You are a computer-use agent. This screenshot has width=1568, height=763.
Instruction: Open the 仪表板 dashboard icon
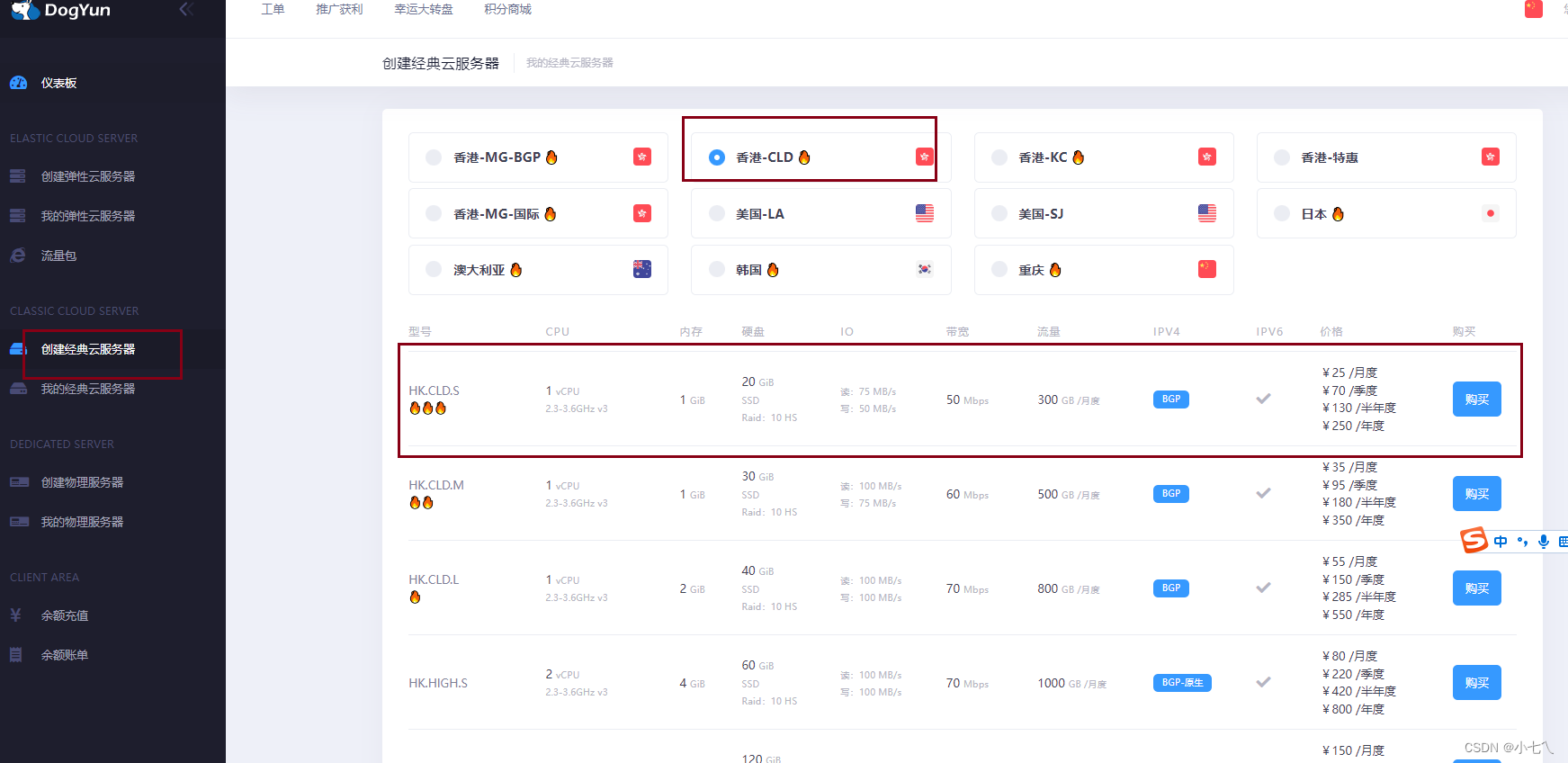tap(18, 83)
